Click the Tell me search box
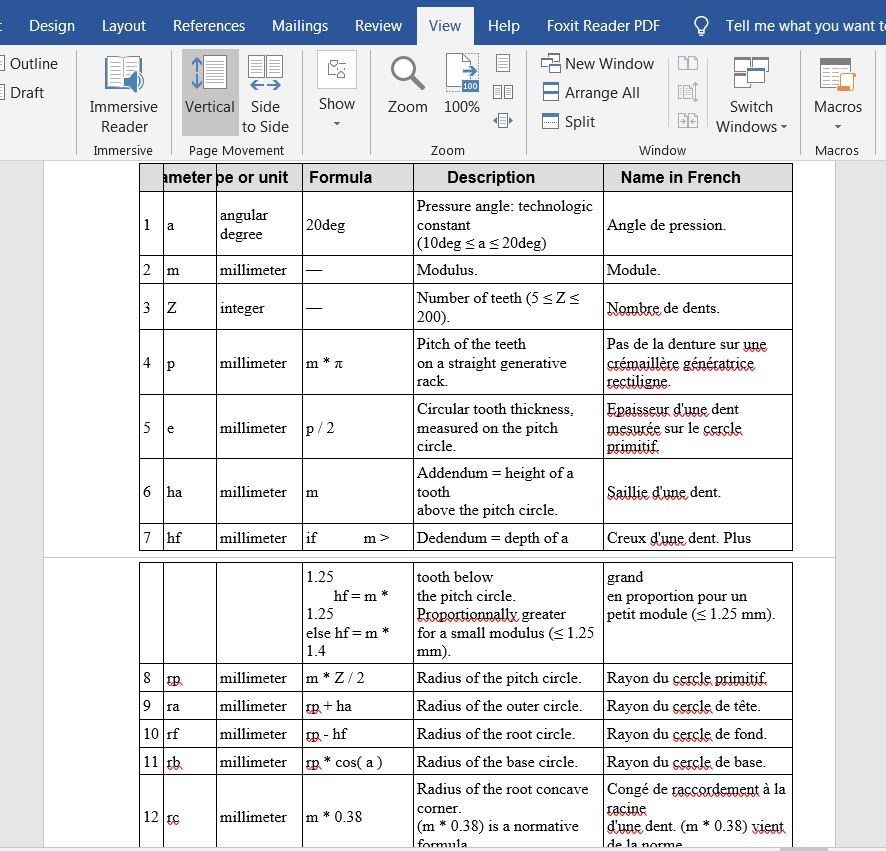 (800, 26)
